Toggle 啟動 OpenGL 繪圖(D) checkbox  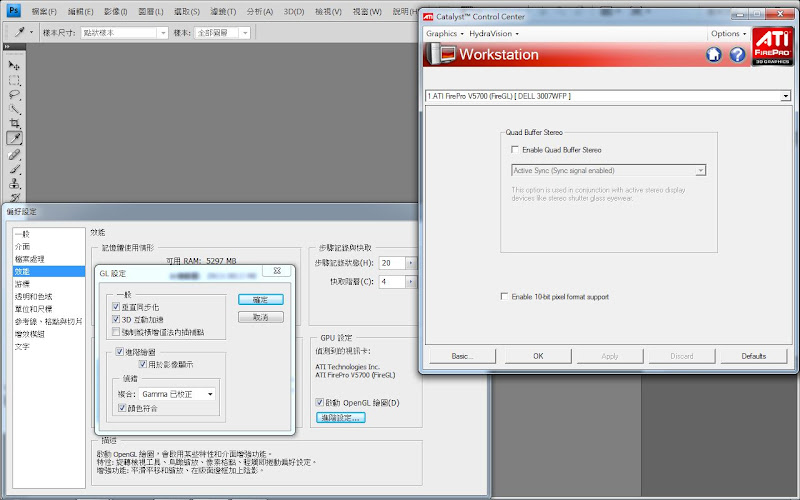click(x=319, y=402)
